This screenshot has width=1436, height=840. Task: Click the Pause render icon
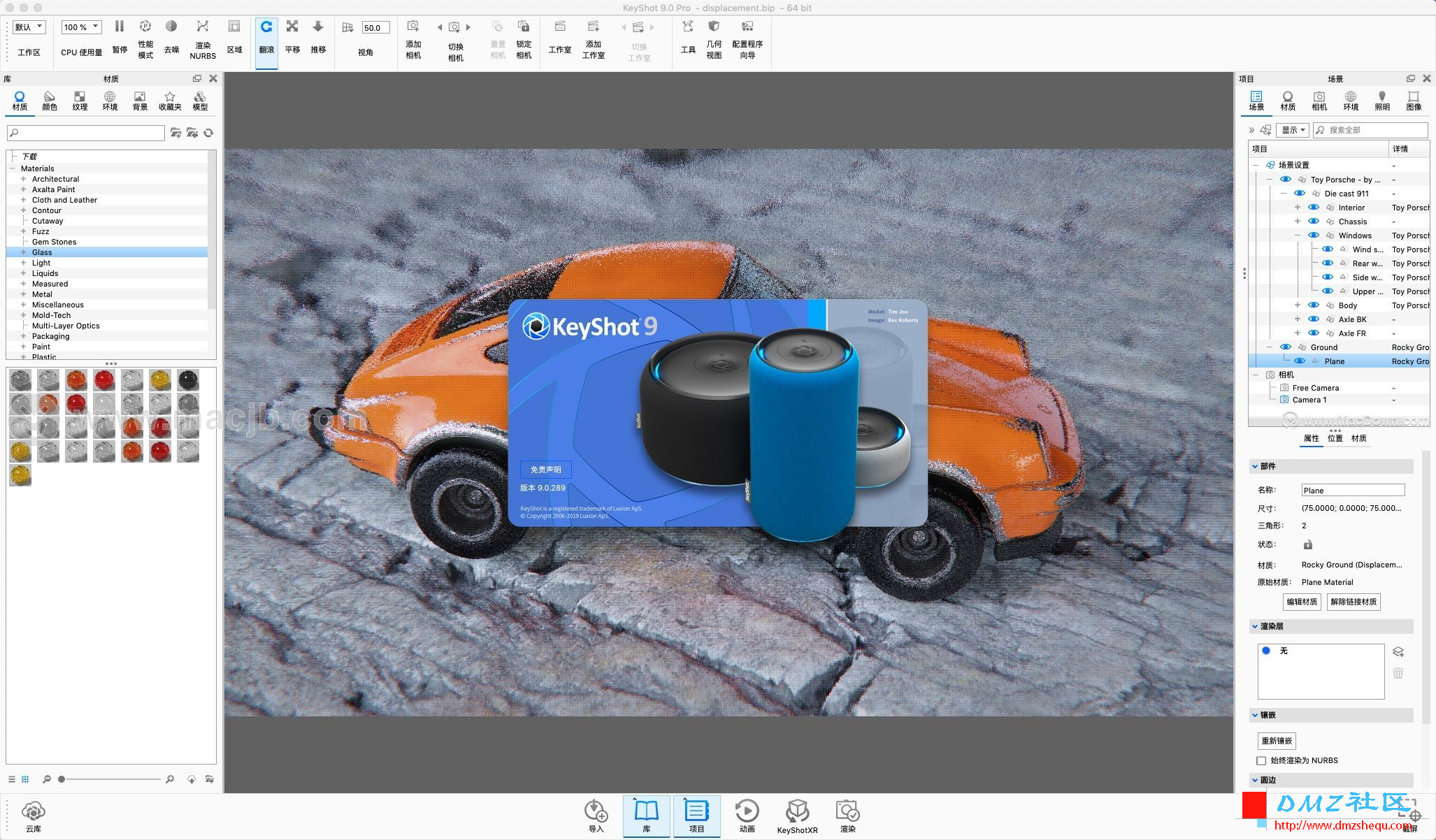click(120, 27)
